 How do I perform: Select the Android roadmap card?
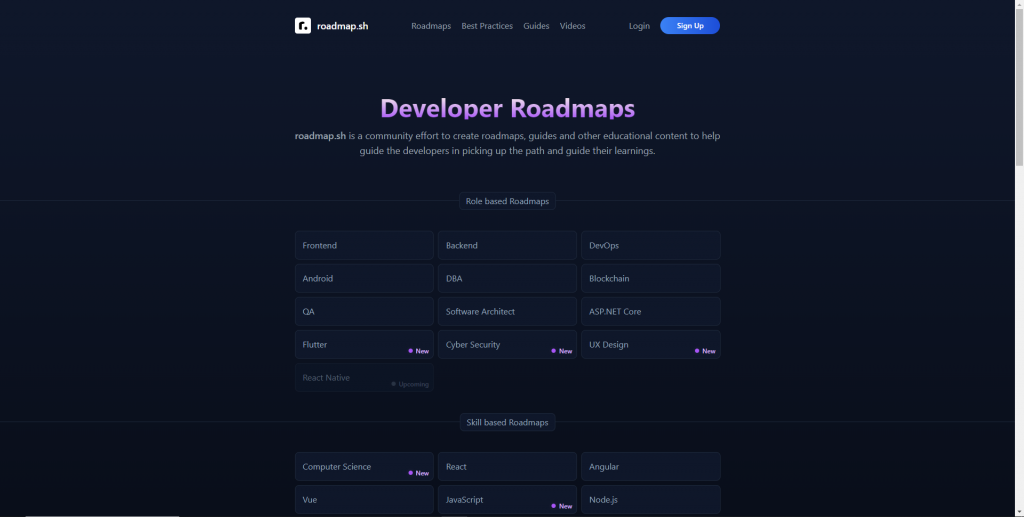364,279
